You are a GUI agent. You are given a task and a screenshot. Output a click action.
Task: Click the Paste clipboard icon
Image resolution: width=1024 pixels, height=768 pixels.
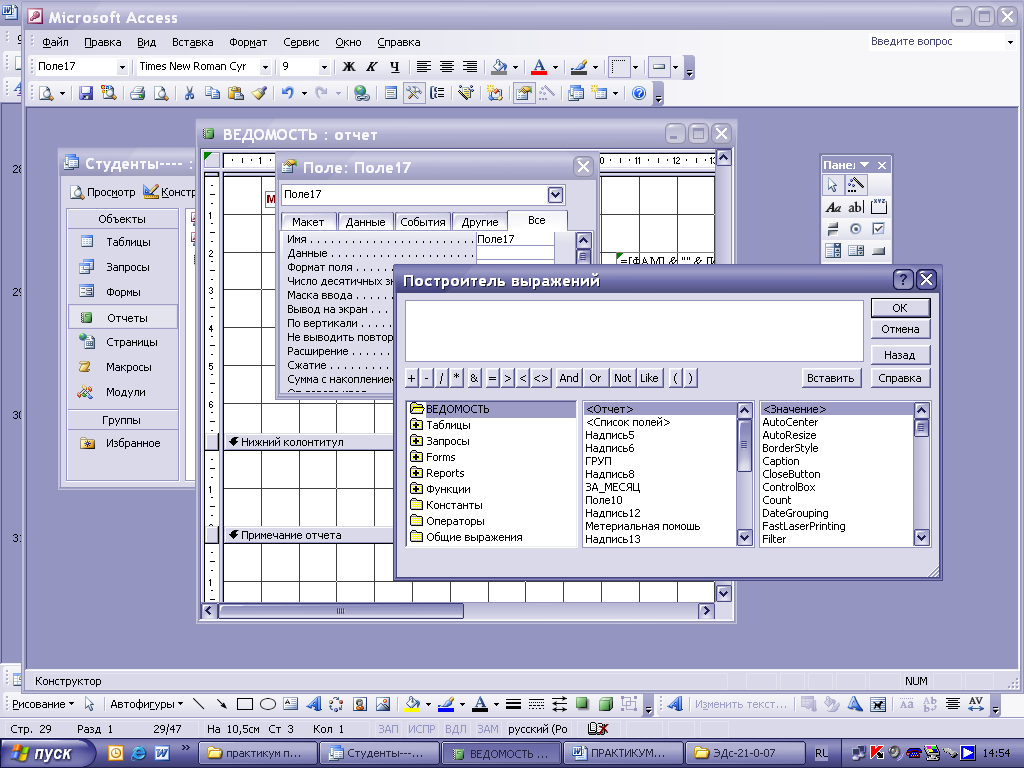coord(235,93)
